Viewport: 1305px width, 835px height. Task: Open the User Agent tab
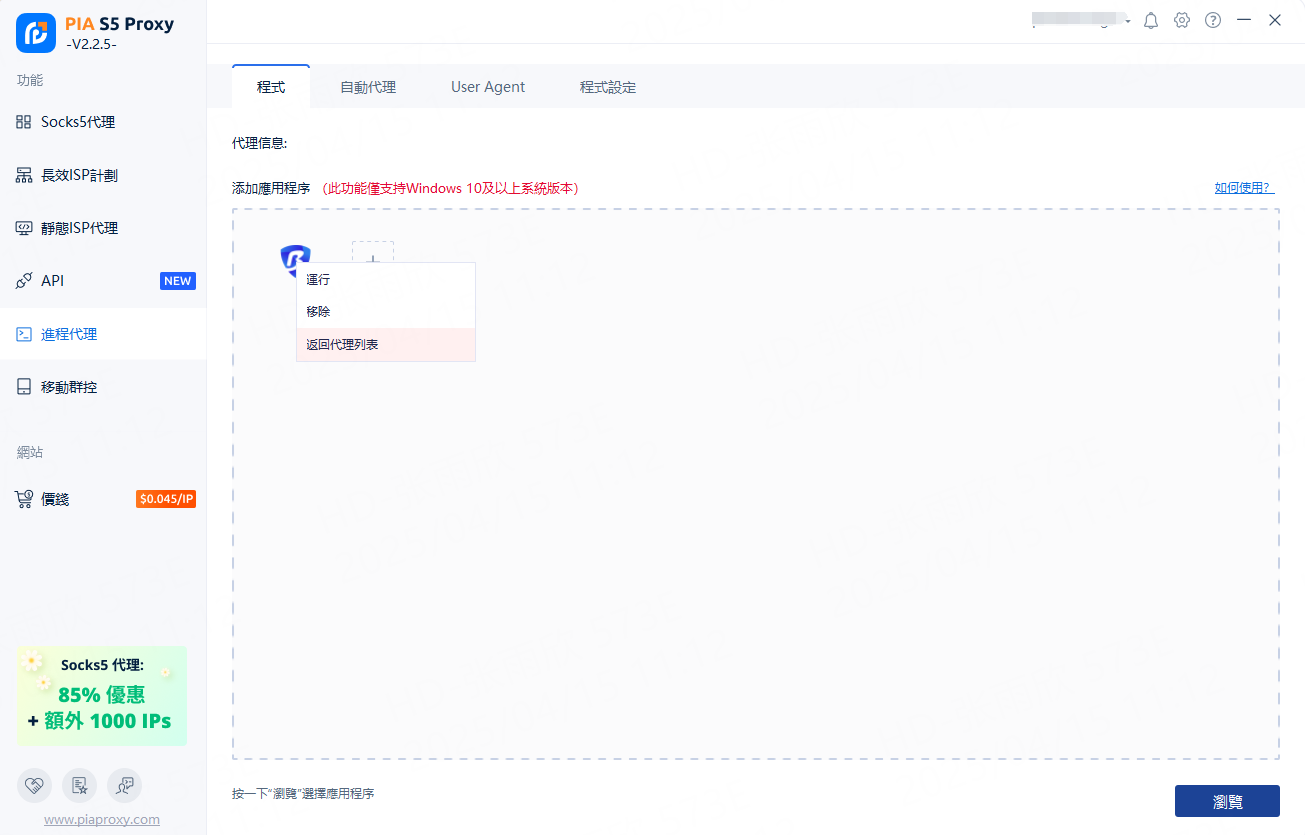click(488, 87)
